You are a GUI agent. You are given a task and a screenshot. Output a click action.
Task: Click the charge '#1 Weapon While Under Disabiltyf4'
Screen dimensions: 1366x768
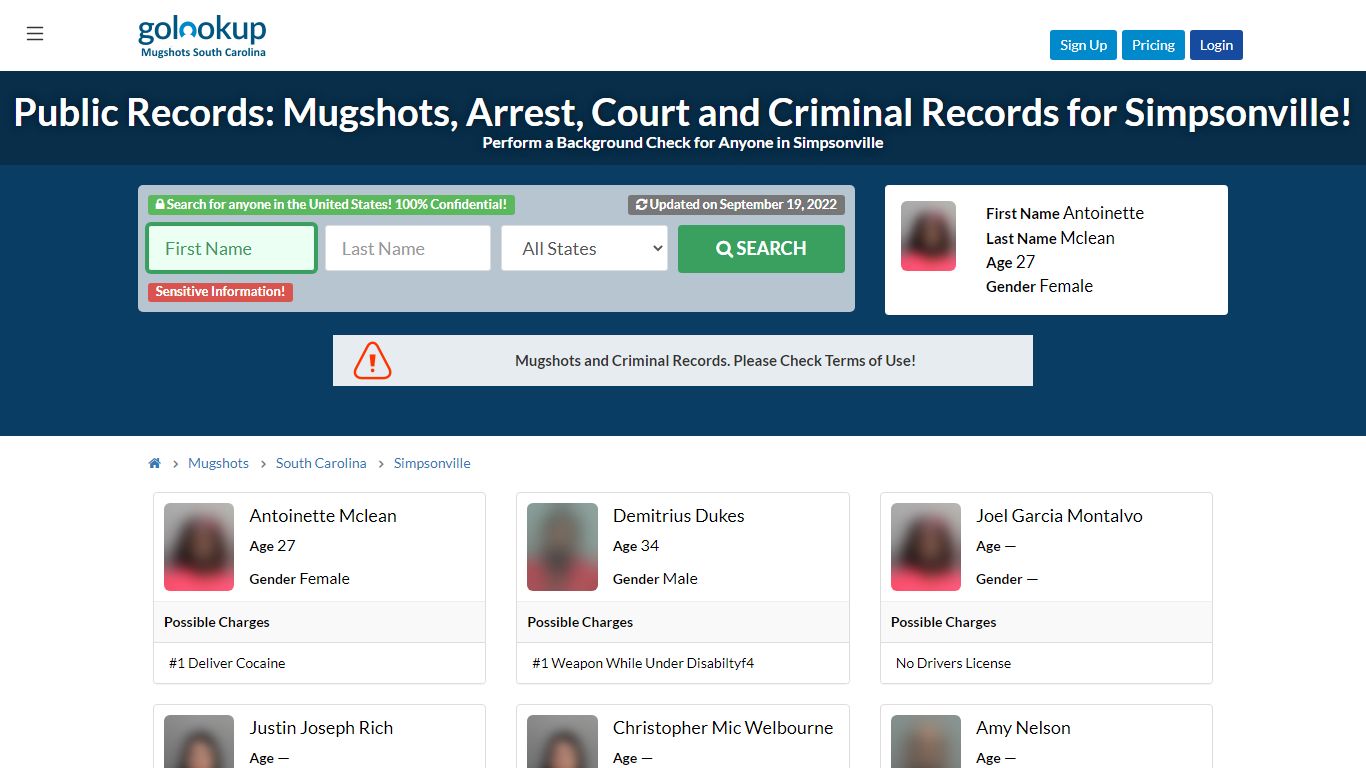(x=643, y=663)
